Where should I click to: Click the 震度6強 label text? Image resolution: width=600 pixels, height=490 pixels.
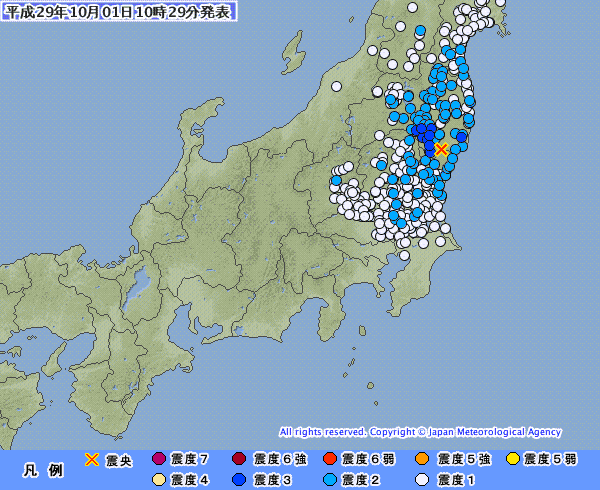point(280,459)
